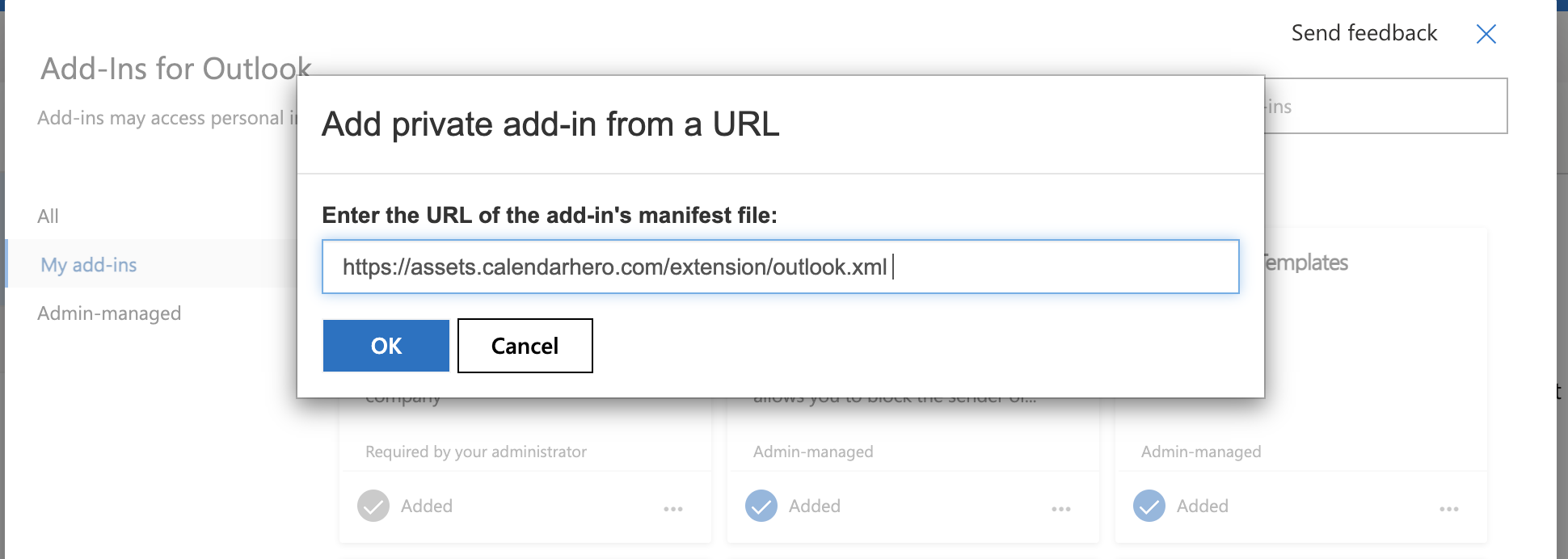The width and height of the screenshot is (1568, 559).
Task: Open the Send feedback link
Action: coord(1364,33)
